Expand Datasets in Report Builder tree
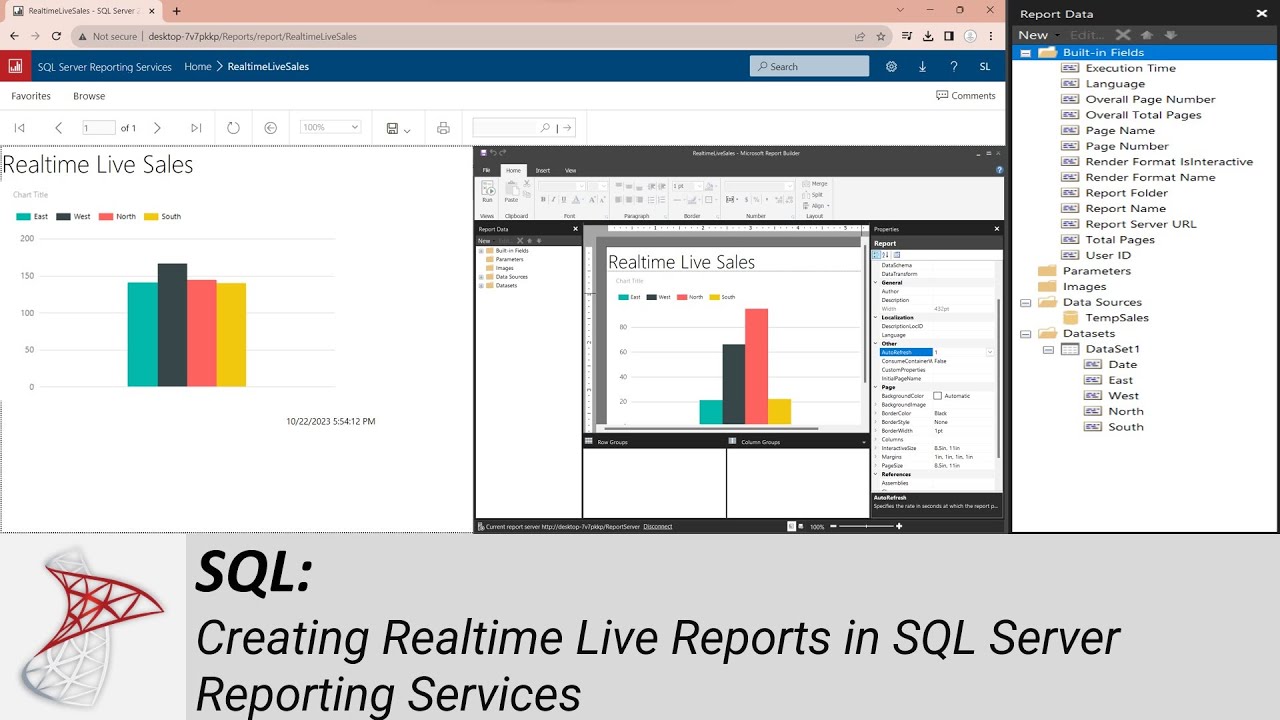This screenshot has width=1280, height=720. pos(481,285)
